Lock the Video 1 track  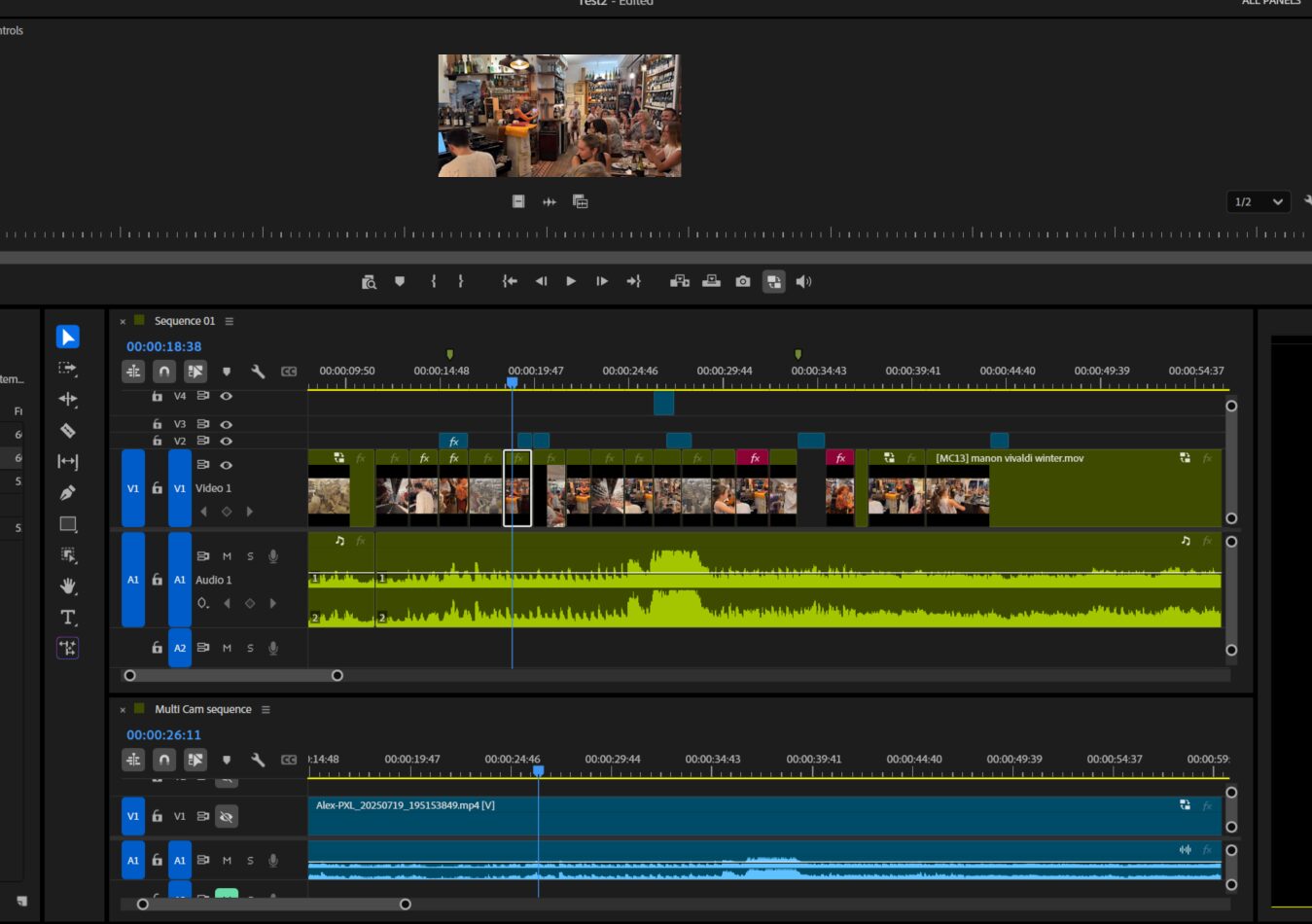click(157, 488)
